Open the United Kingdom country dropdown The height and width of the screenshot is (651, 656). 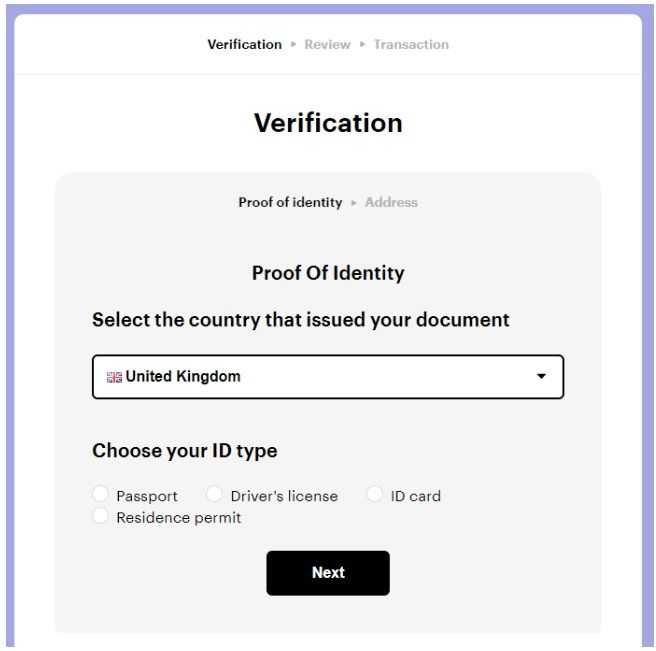point(328,377)
